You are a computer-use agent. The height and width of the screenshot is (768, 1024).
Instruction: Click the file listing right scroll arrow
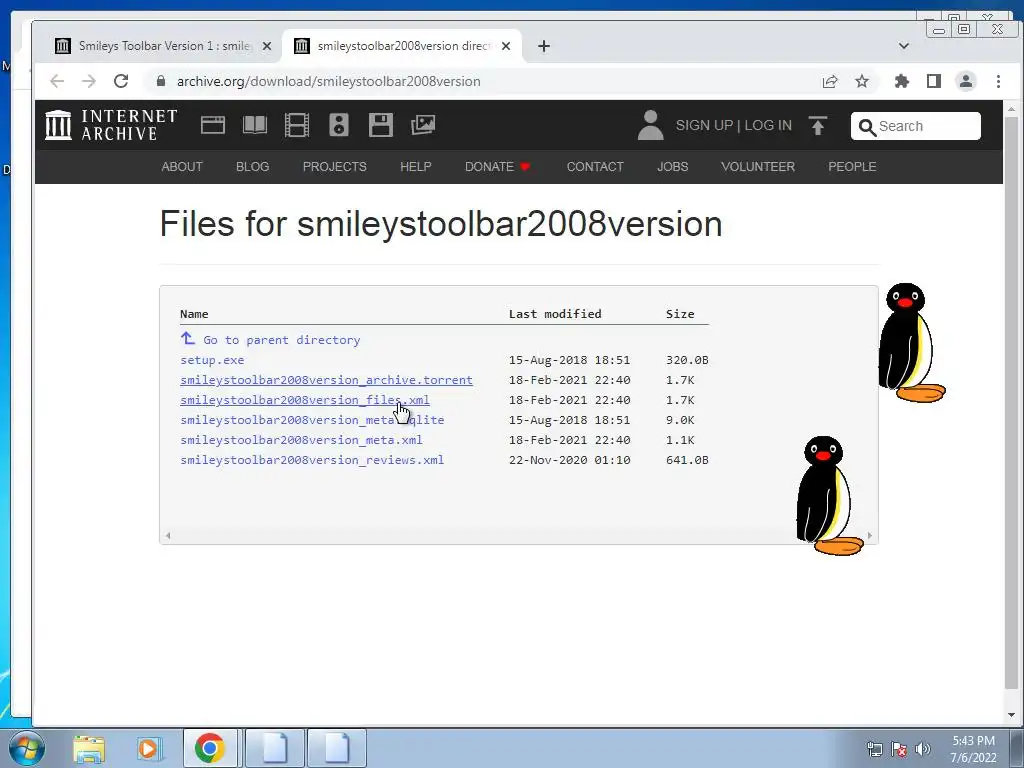point(869,536)
